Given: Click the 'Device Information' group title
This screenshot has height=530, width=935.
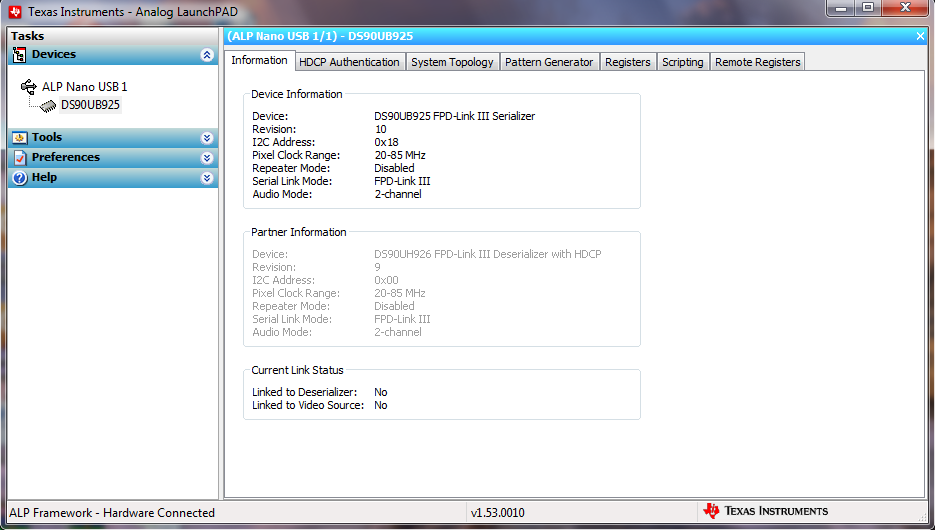Looking at the screenshot, I should coord(296,94).
